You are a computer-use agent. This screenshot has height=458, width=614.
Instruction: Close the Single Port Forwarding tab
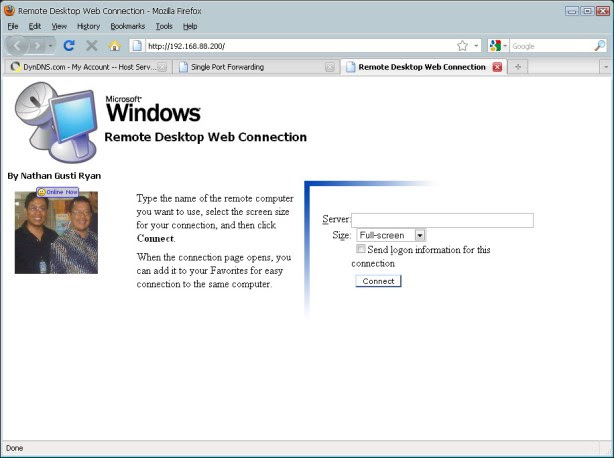330,67
